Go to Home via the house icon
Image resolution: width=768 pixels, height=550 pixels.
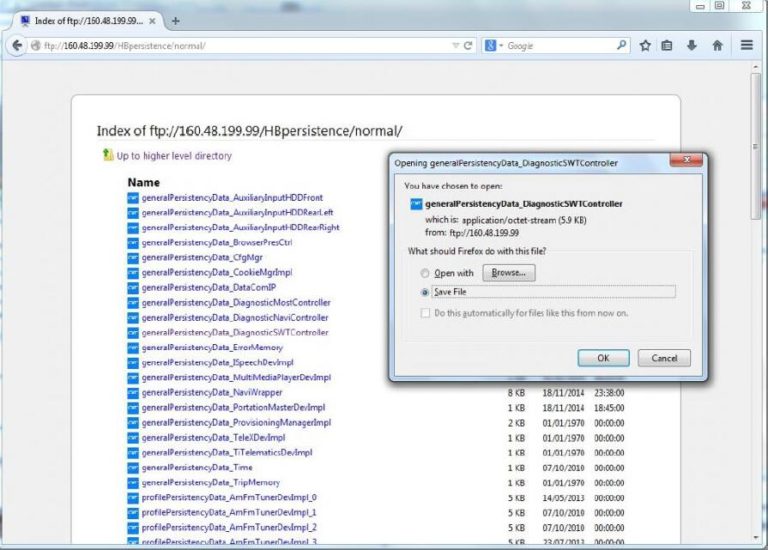point(717,46)
